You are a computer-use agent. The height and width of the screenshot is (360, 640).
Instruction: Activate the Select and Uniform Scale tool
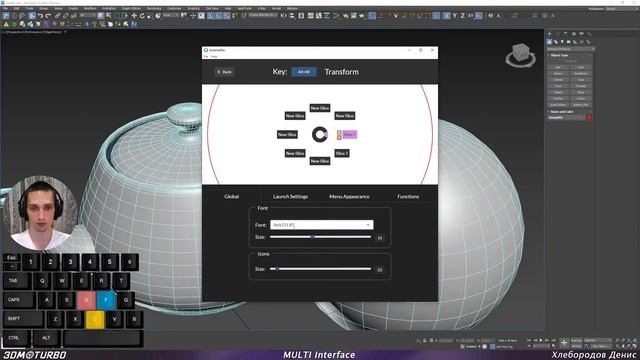[150, 16]
